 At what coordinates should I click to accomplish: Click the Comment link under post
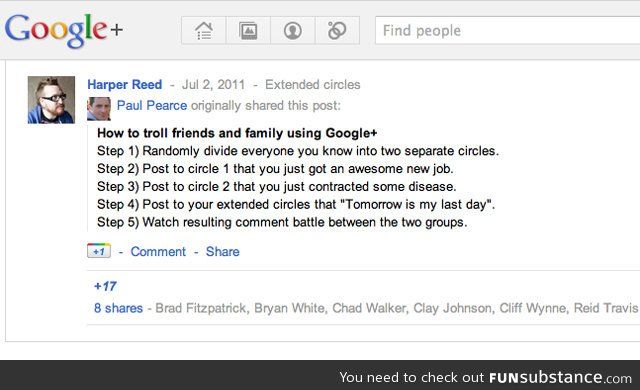tap(158, 251)
